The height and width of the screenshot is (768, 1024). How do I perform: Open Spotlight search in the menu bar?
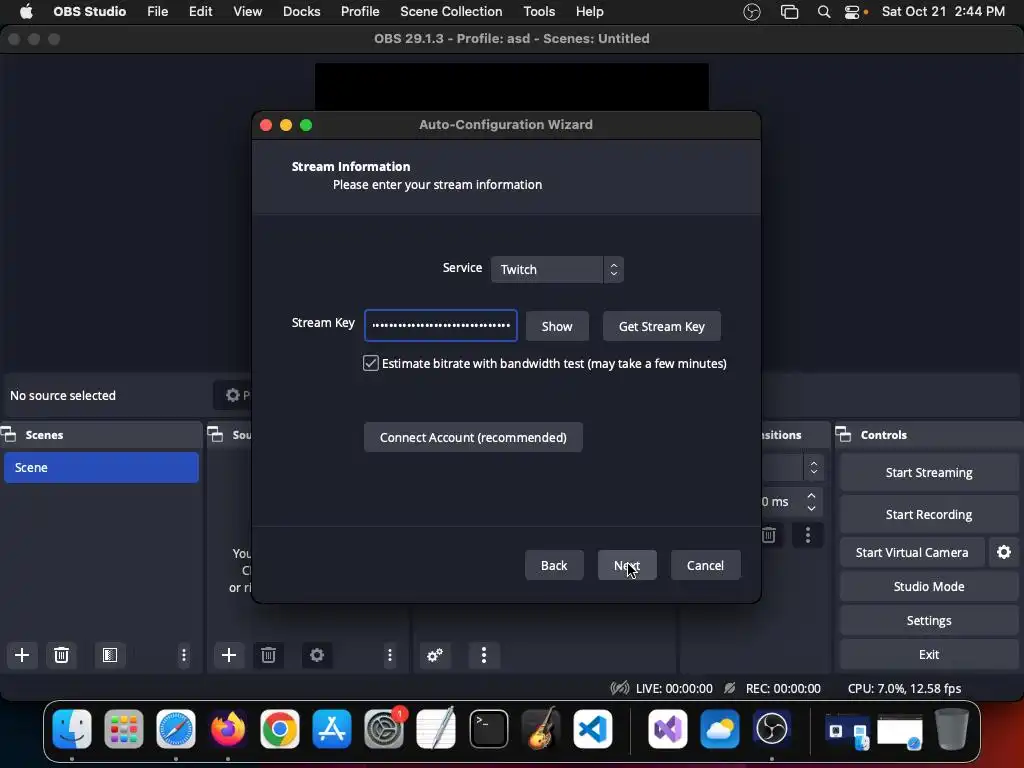click(824, 12)
